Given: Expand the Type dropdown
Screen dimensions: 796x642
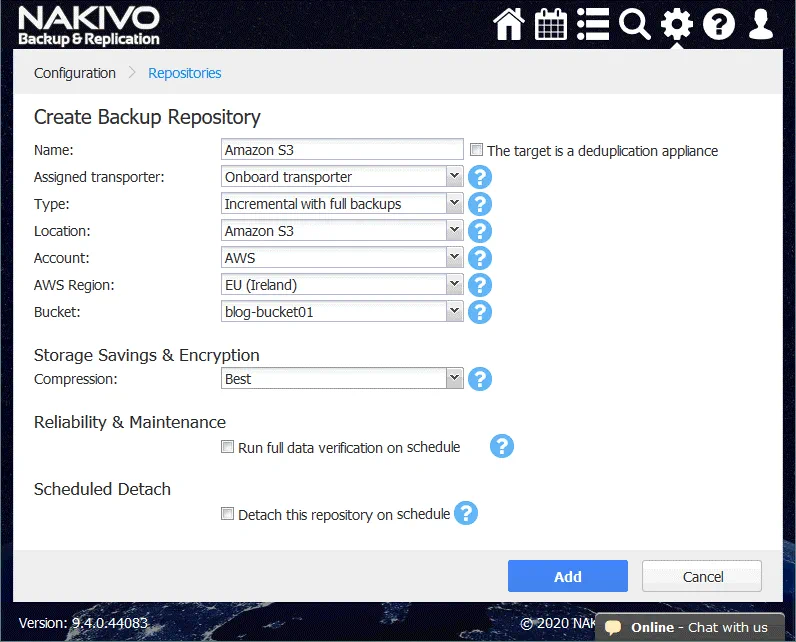Looking at the screenshot, I should click(454, 204).
